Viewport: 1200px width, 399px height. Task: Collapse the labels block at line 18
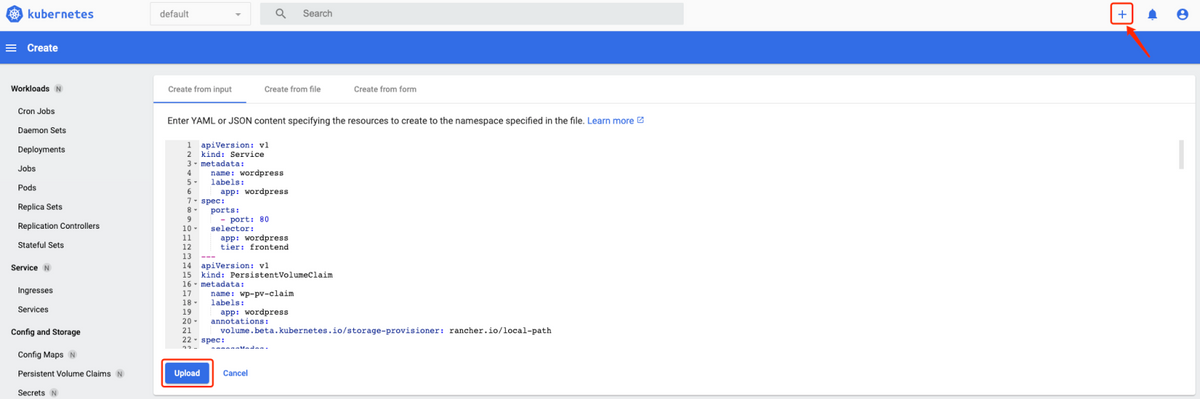click(196, 302)
